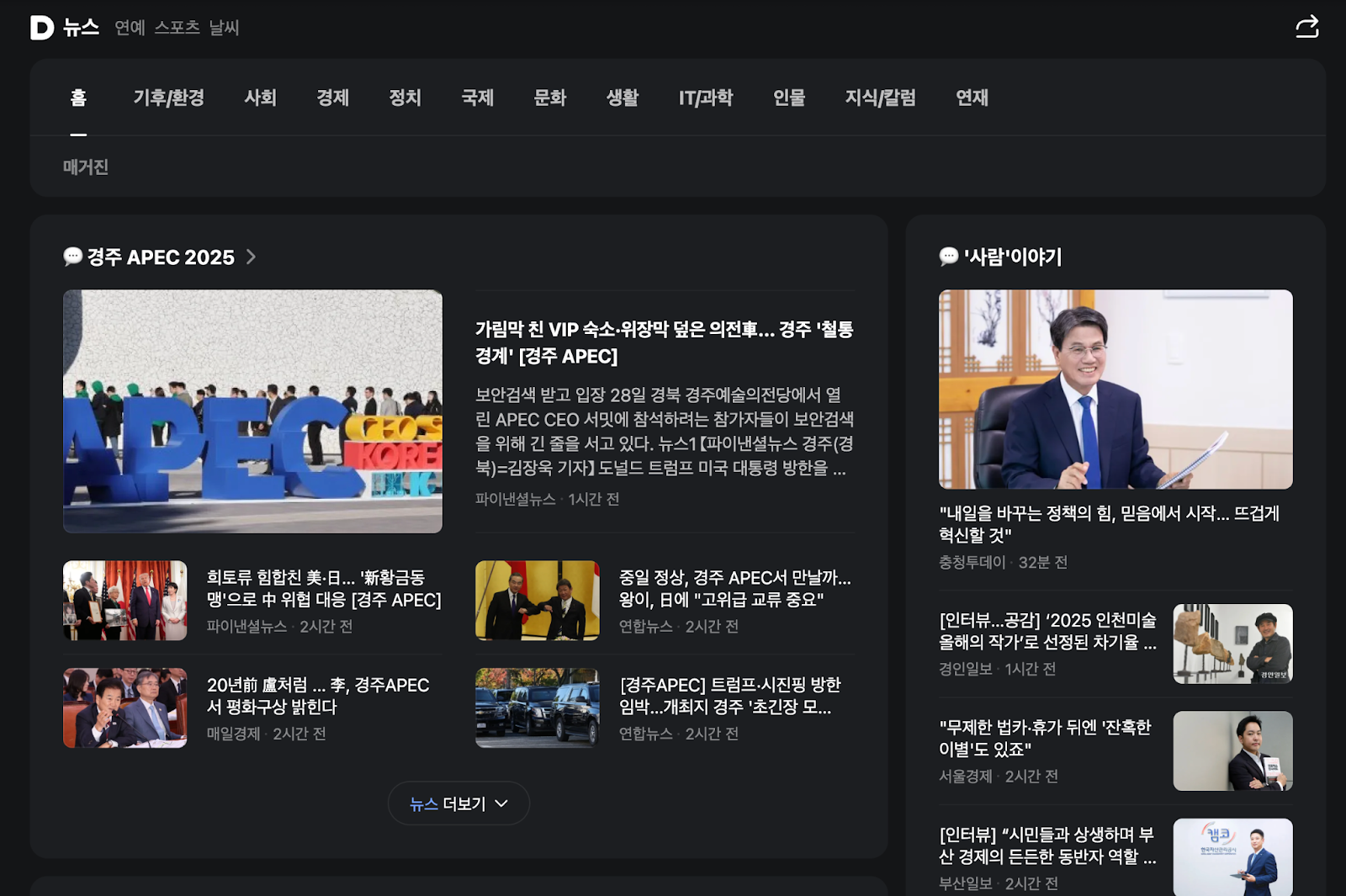Open headline 희토류 힘합친 美·日 article
1346x896 pixels.
pyautogui.click(x=324, y=588)
